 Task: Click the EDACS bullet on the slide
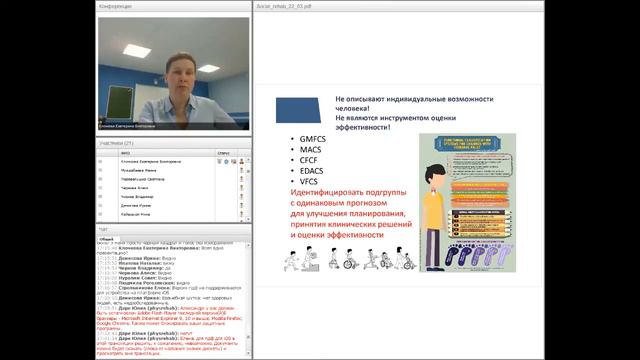311,171
